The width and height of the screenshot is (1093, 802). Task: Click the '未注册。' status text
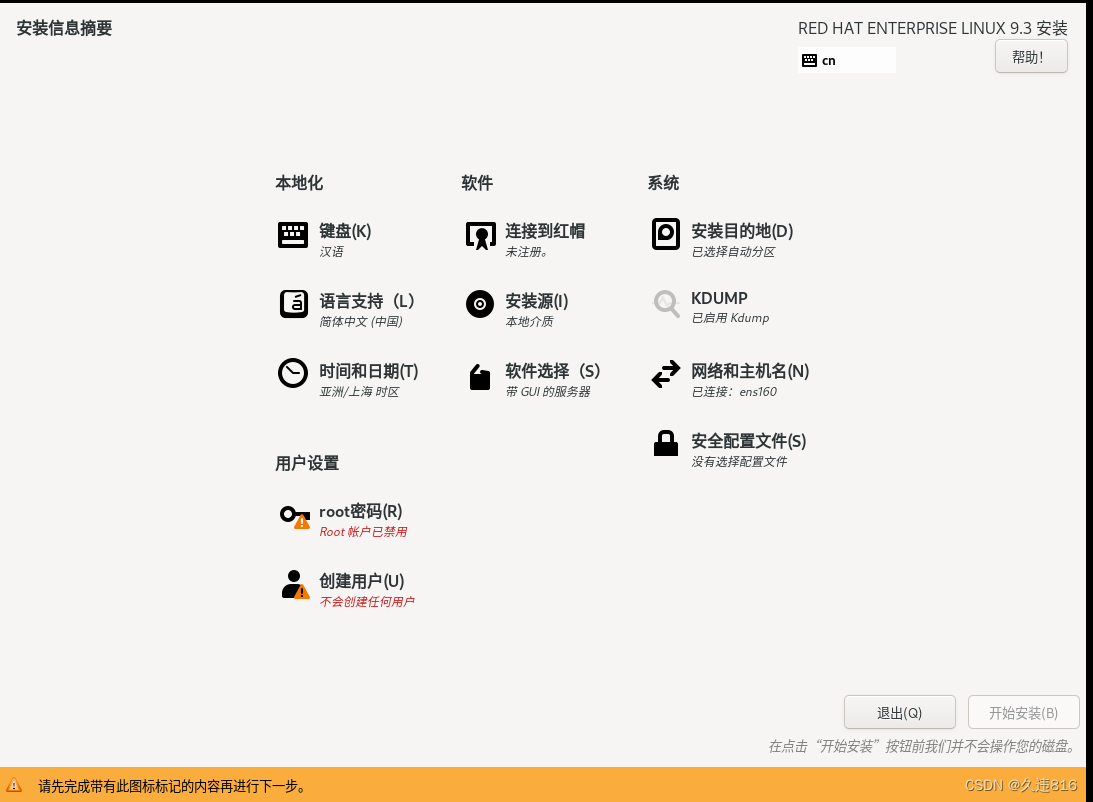pos(526,252)
